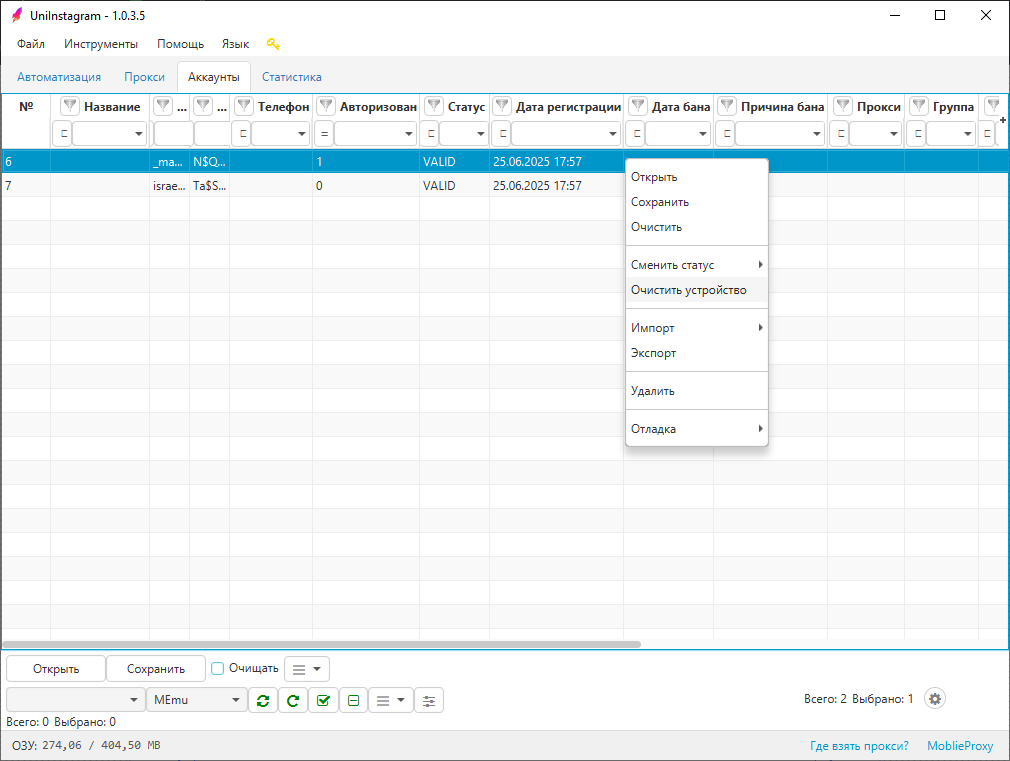The image size is (1010, 761).
Task: Choose Экспорт in context menu
Action: tap(697, 352)
